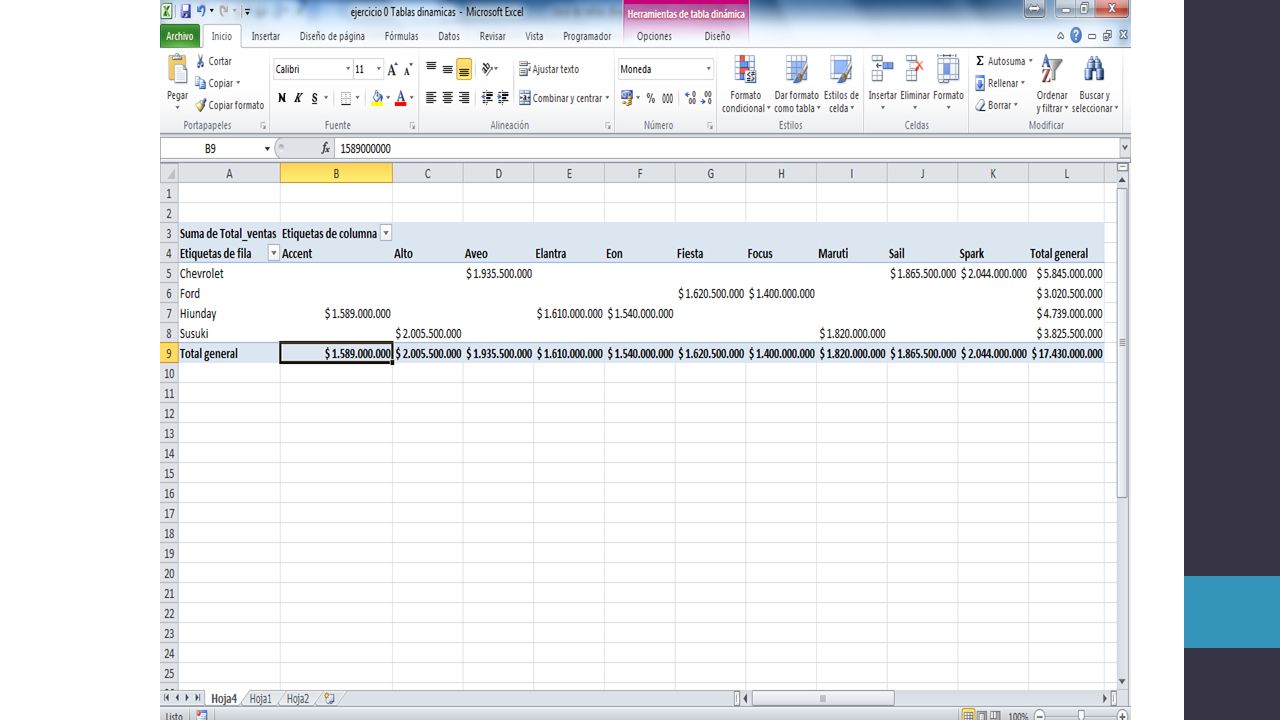The height and width of the screenshot is (720, 1280).
Task: Decrease font size with small A icon
Action: click(x=409, y=69)
